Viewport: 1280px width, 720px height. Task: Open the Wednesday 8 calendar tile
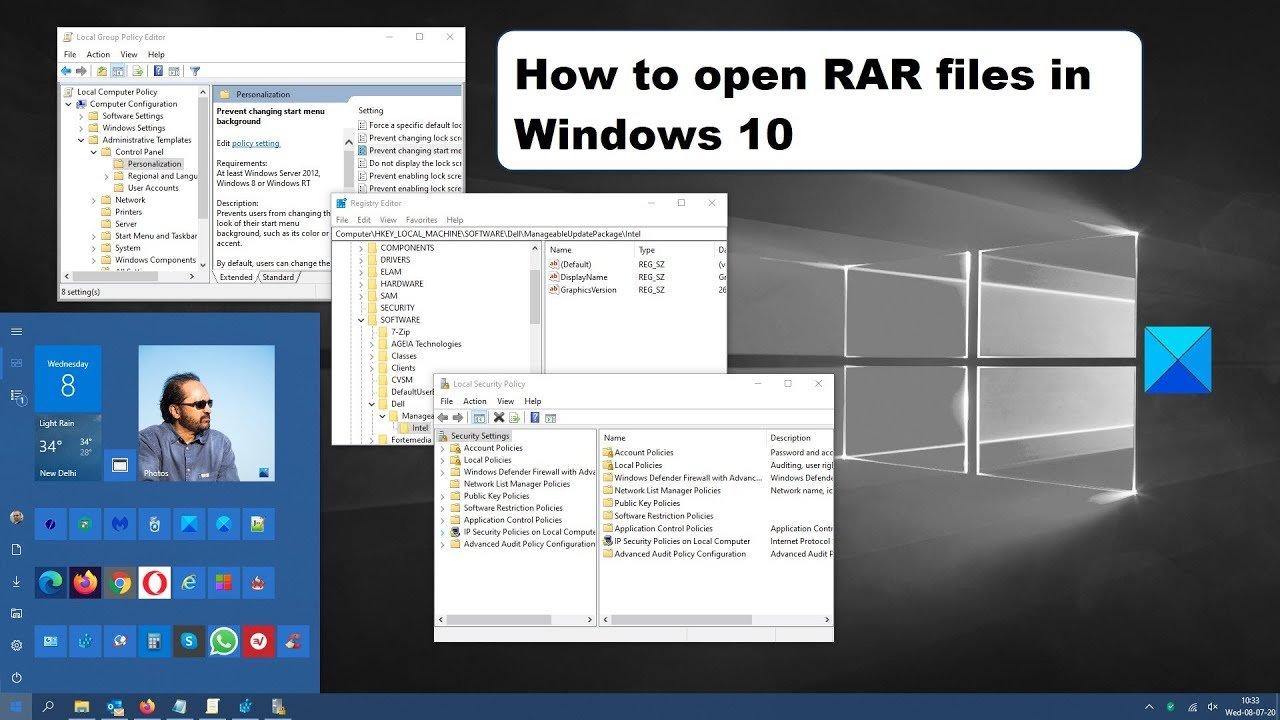pyautogui.click(x=68, y=378)
